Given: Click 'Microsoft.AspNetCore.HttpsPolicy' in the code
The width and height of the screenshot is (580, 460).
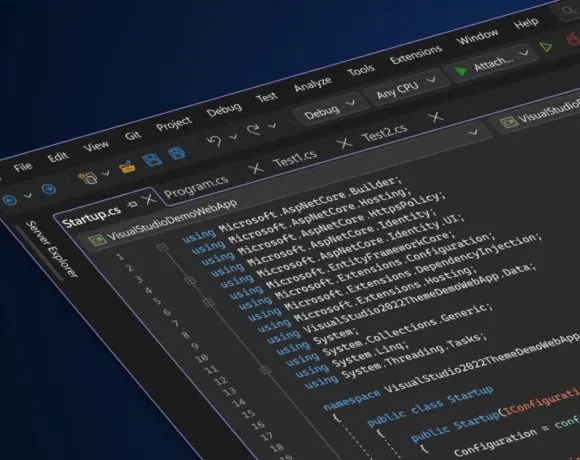Looking at the screenshot, I should coord(338,224).
